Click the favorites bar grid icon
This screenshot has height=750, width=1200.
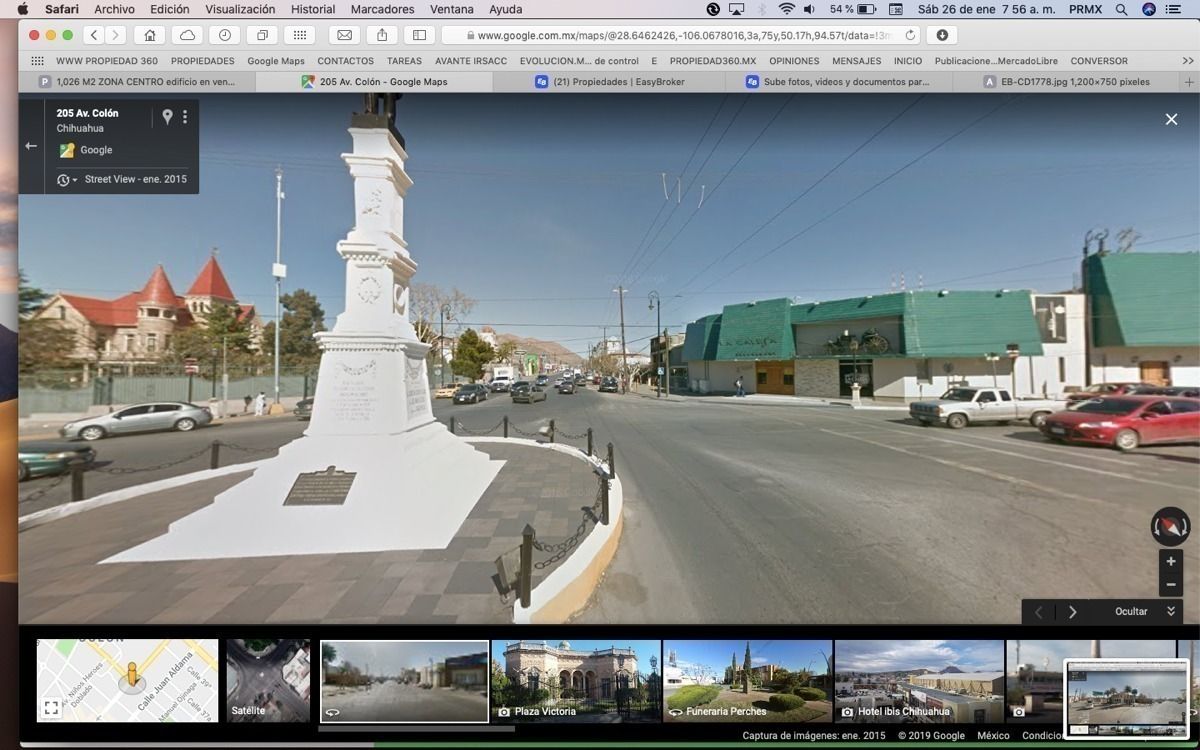coord(38,61)
